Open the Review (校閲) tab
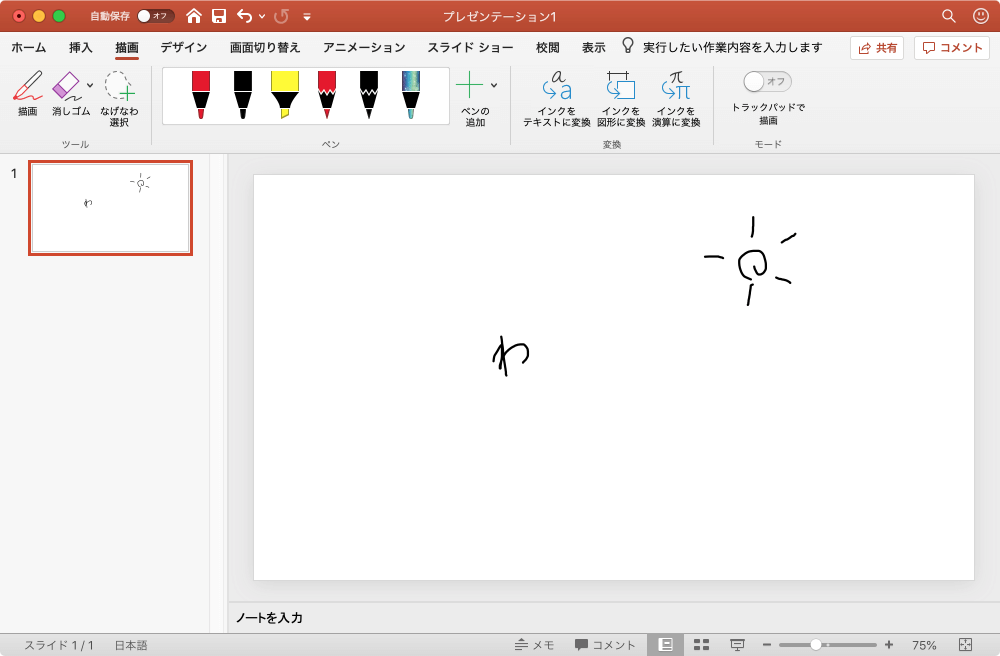 tap(548, 47)
